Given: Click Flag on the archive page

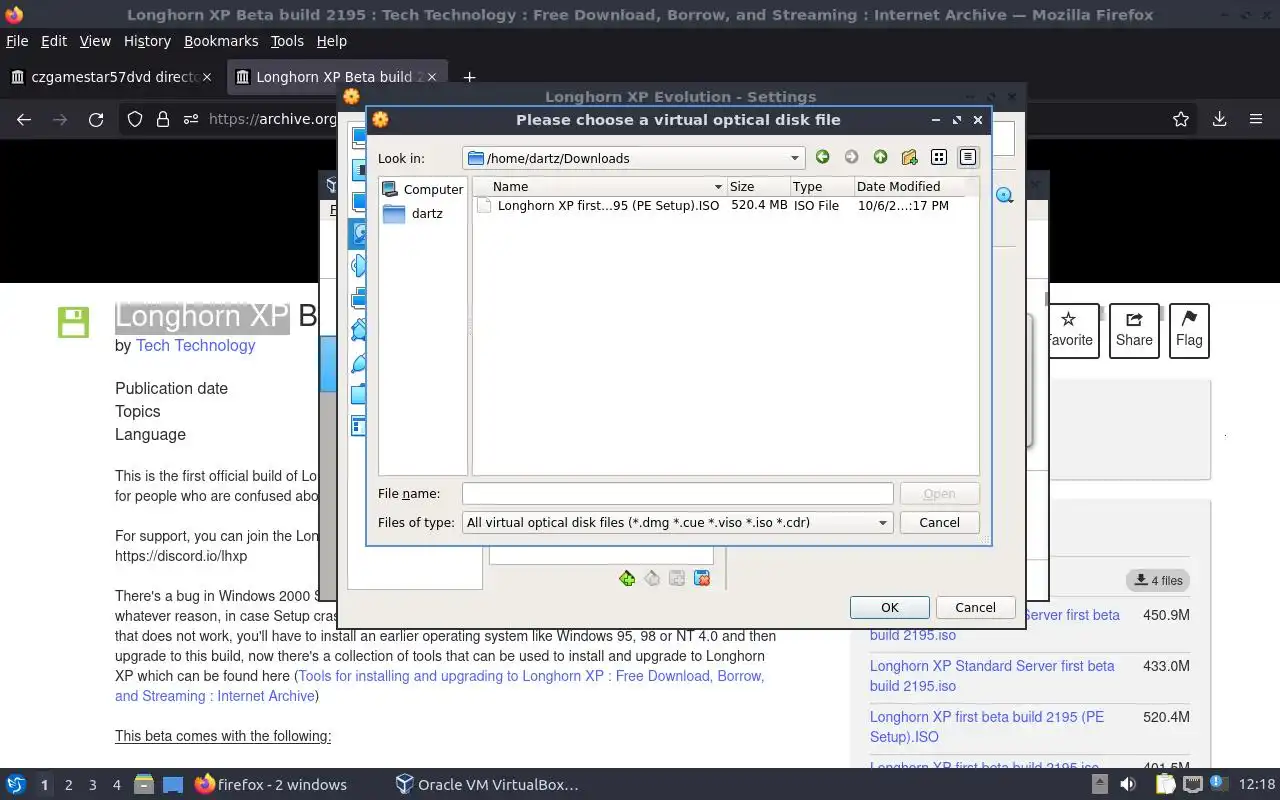Looking at the screenshot, I should (x=1189, y=330).
